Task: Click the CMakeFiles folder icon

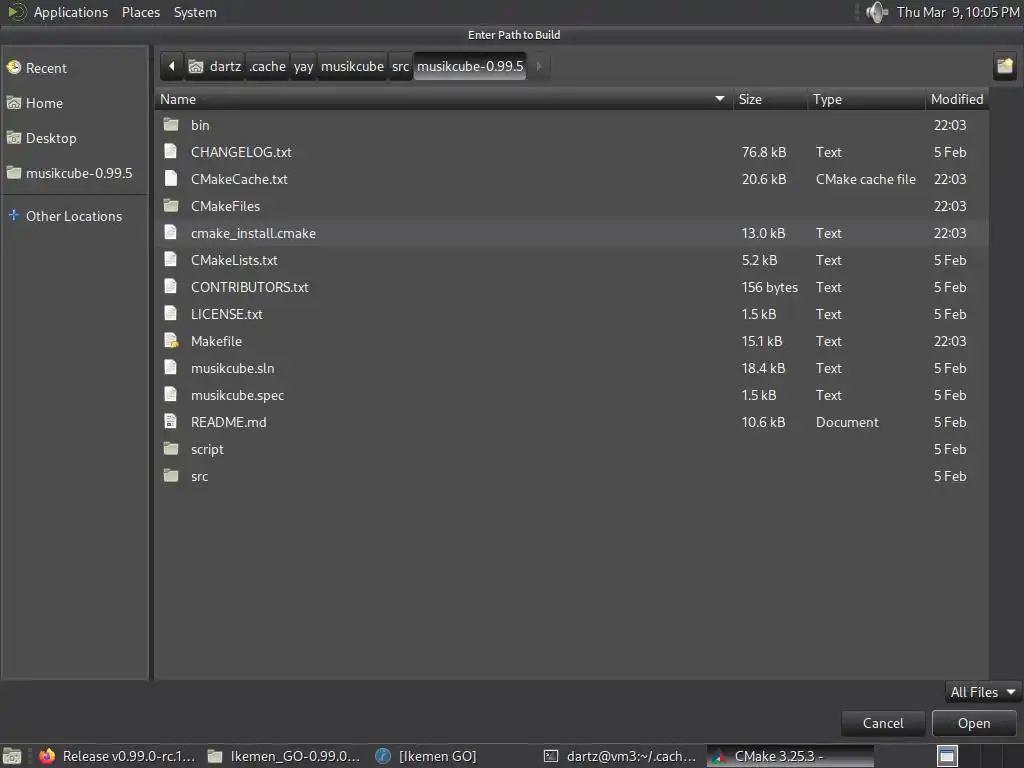Action: tap(171, 206)
